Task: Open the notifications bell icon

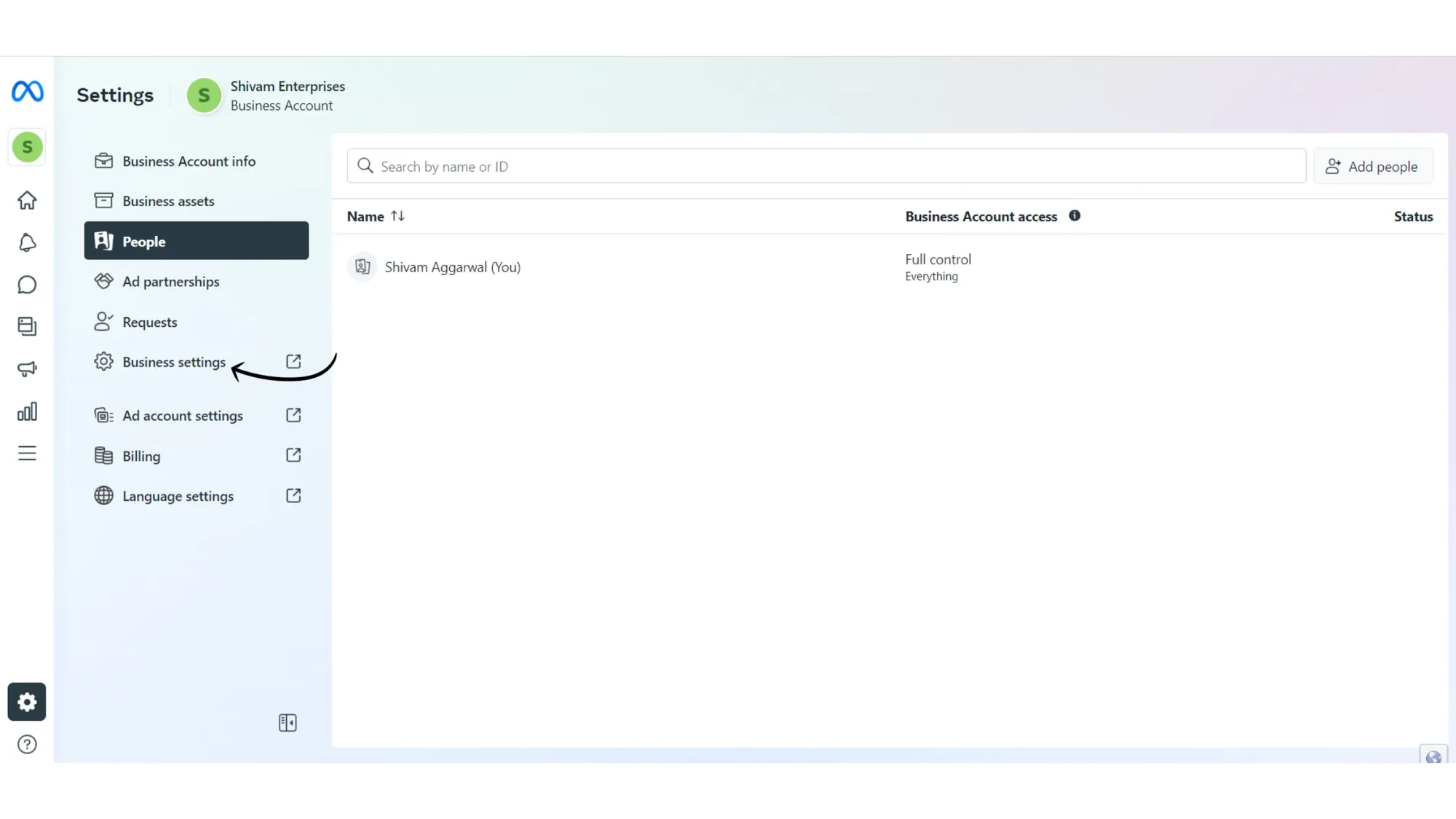Action: pyautogui.click(x=27, y=242)
